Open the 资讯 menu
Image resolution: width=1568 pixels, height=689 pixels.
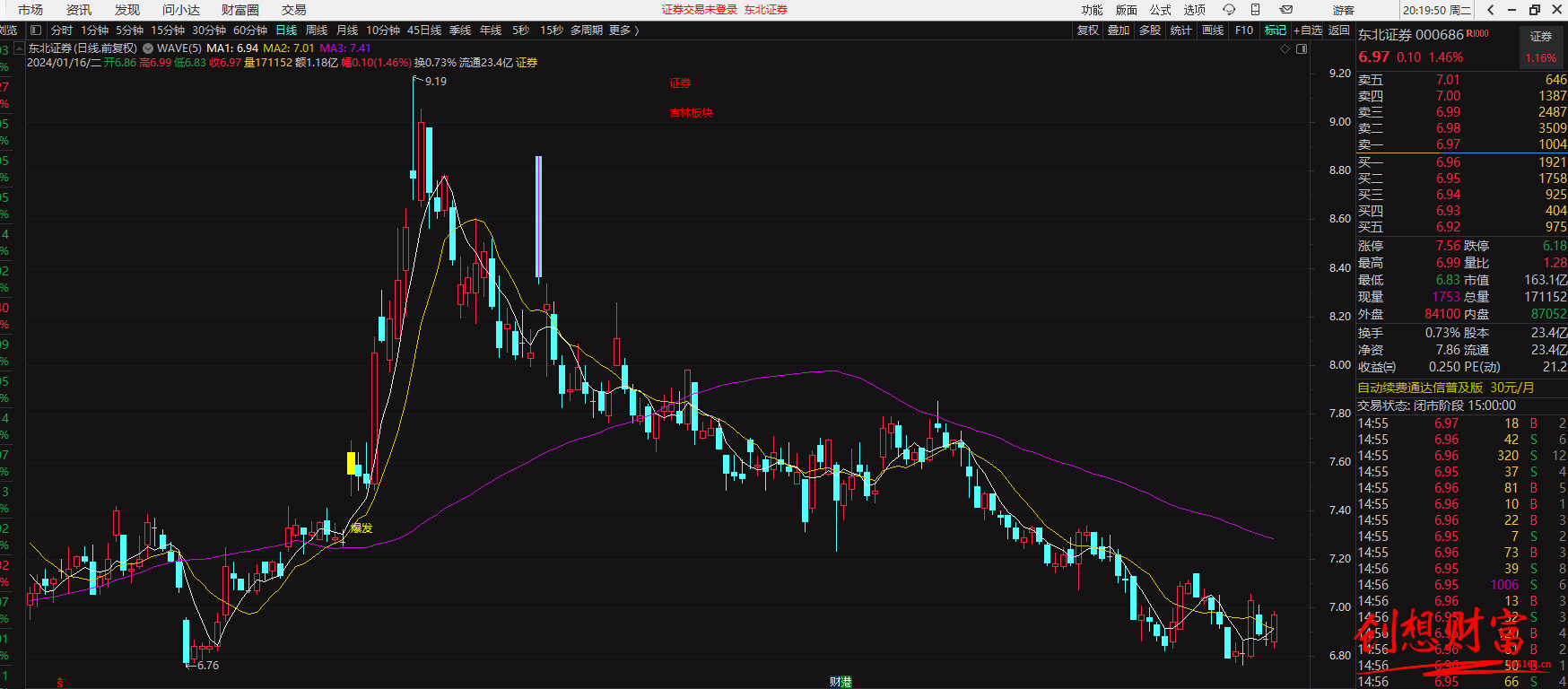tap(79, 10)
